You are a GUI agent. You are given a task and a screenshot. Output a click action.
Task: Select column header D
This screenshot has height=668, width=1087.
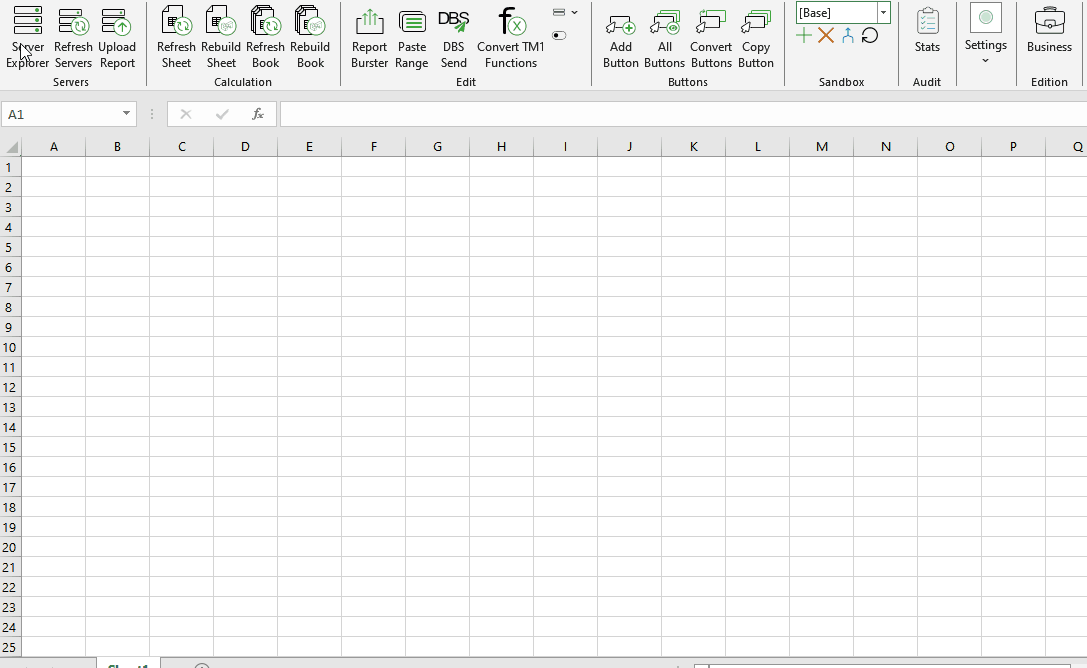click(245, 147)
